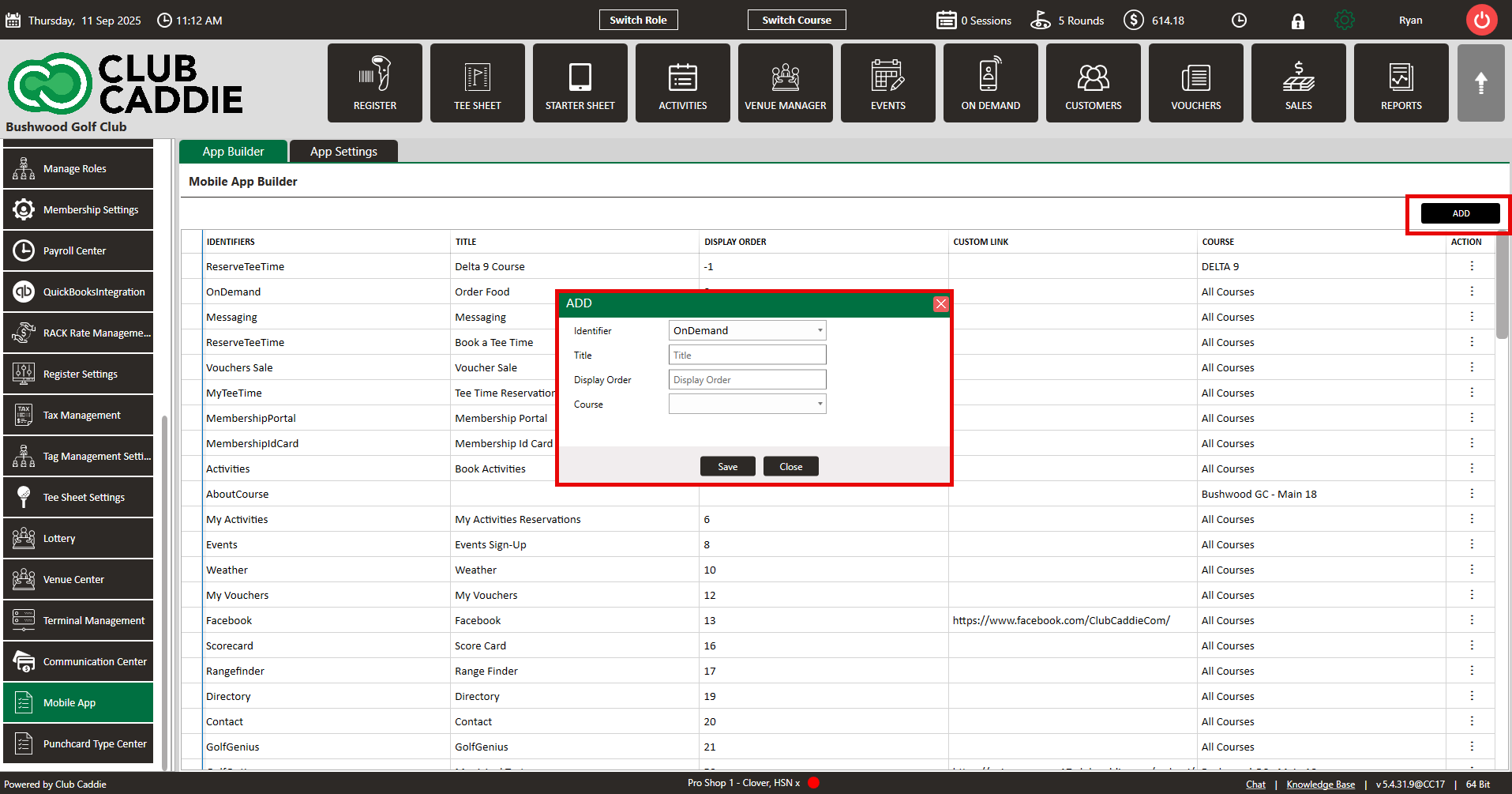The image size is (1512, 794).
Task: Click the up arrow collapse button
Action: [1481, 83]
